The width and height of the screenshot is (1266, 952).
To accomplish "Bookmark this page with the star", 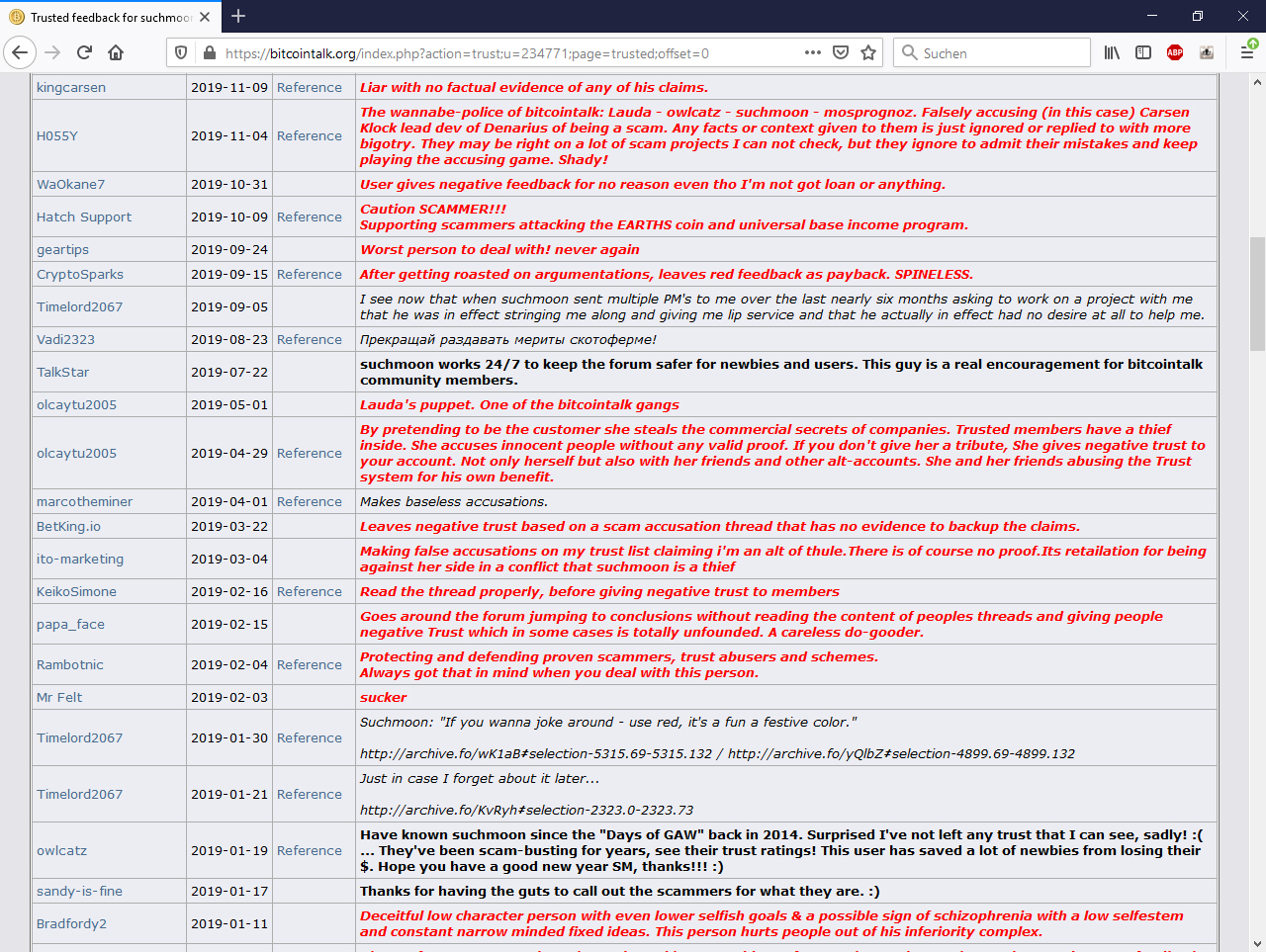I will click(868, 52).
